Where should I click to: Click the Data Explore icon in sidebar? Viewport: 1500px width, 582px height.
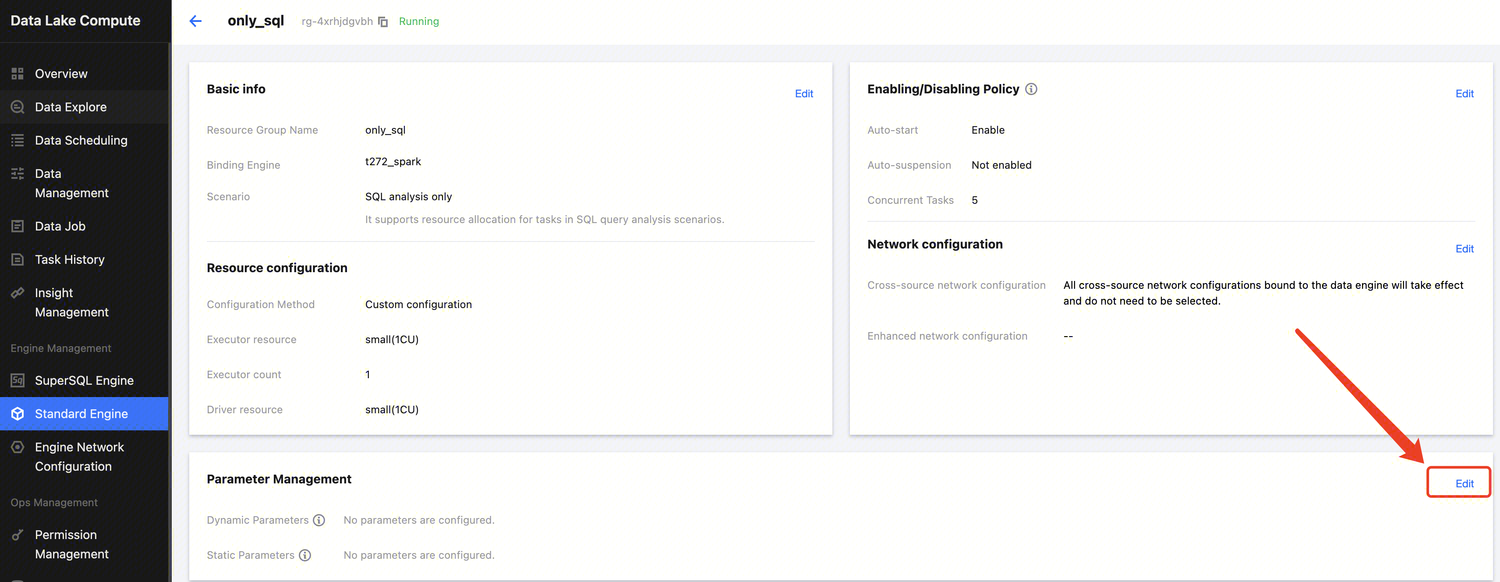[17, 107]
